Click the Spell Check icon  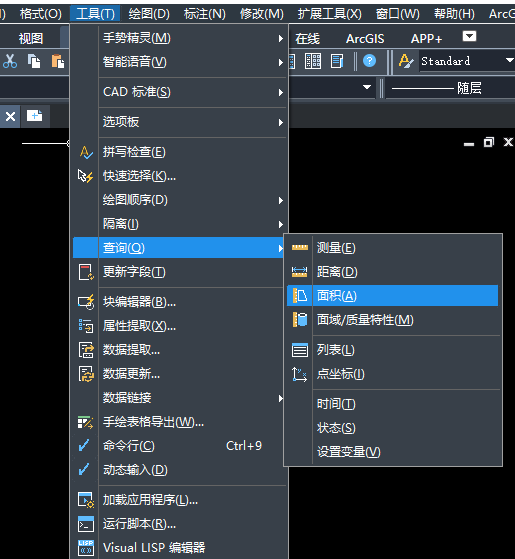(x=86, y=153)
